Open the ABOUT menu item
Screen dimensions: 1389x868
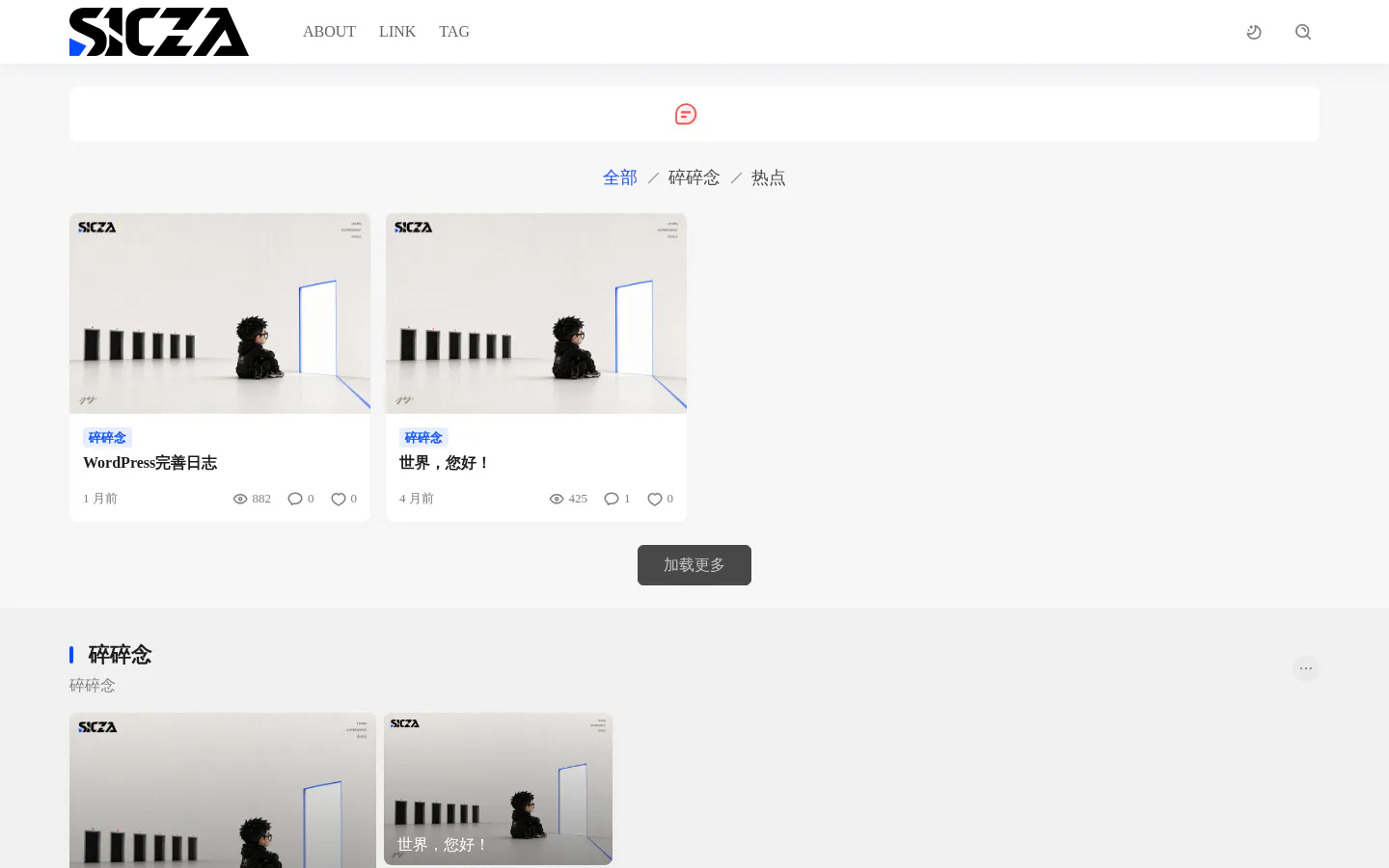tap(329, 32)
